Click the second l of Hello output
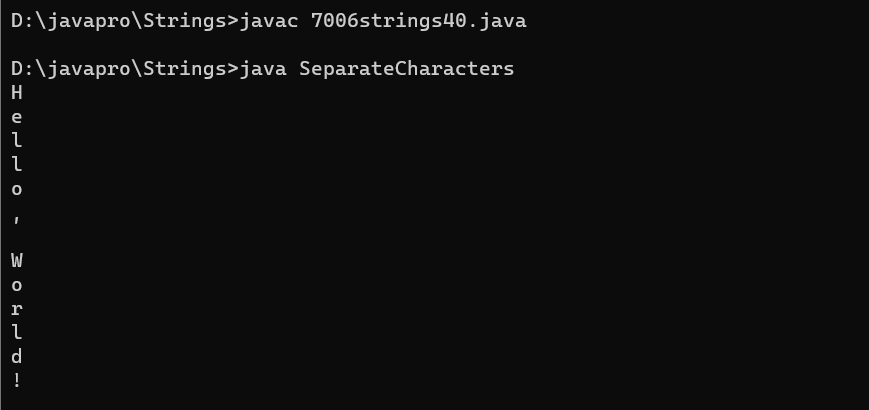The image size is (869, 410). coord(17,164)
